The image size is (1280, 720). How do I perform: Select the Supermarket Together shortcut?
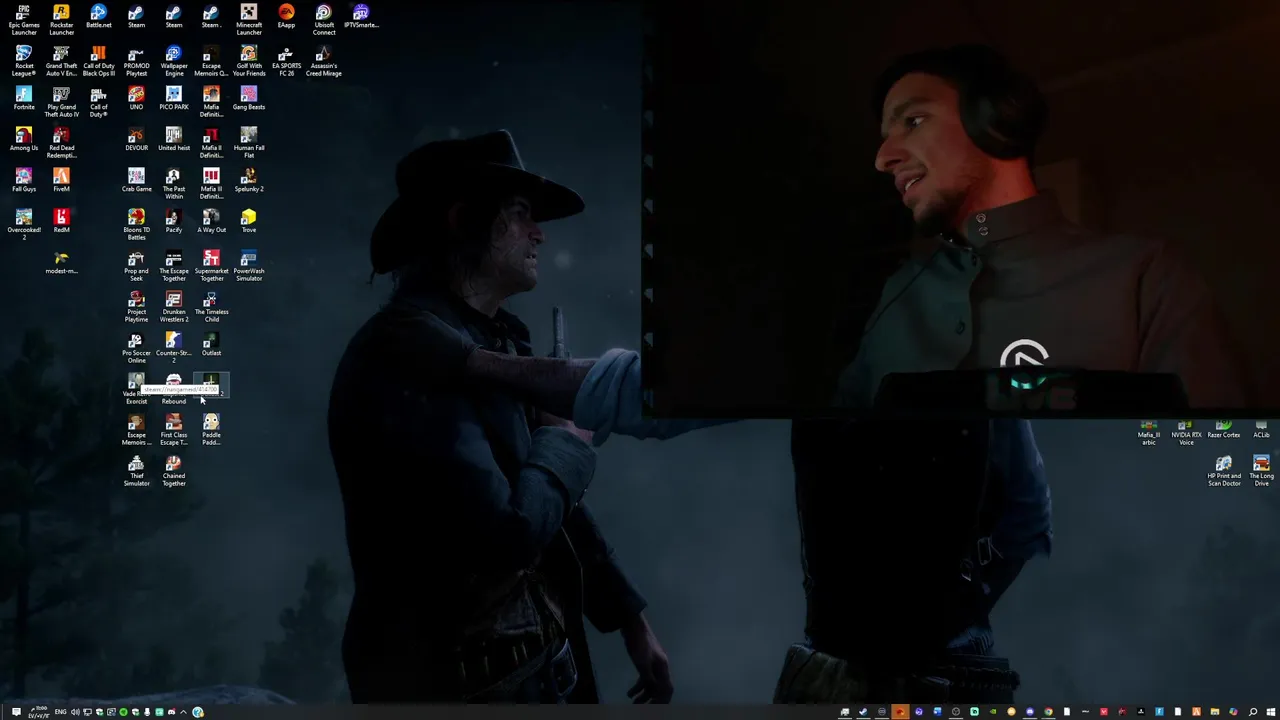point(211,266)
